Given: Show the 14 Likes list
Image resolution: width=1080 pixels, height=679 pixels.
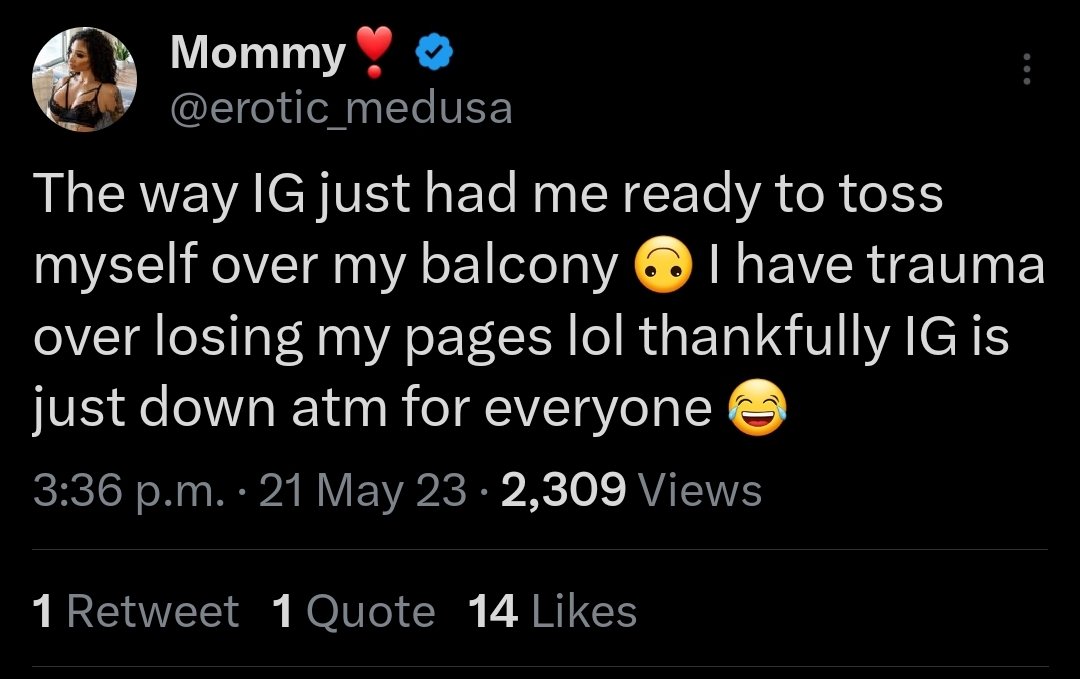Looking at the screenshot, I should tap(553, 612).
